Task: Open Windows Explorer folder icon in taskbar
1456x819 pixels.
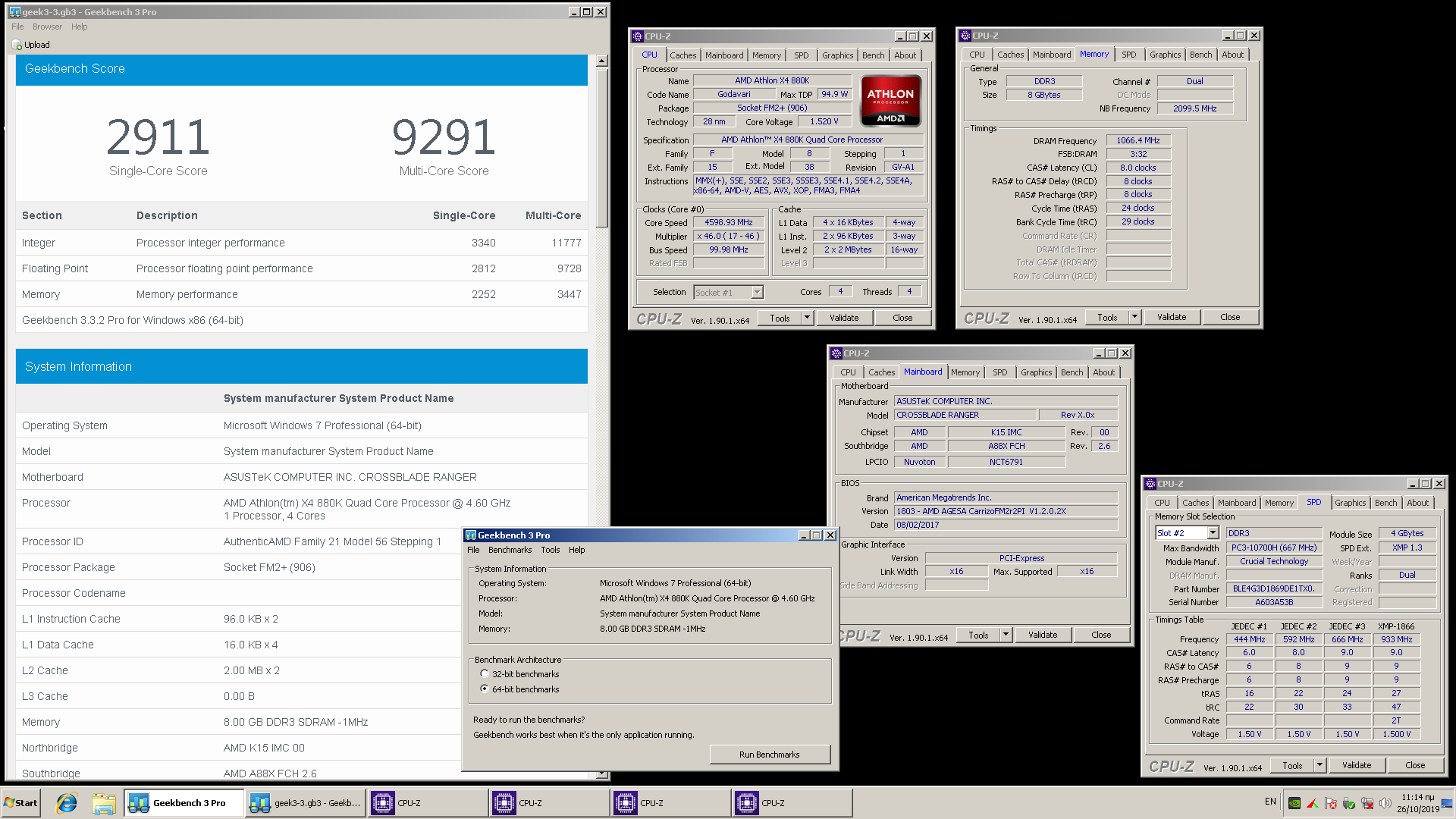Action: point(104,803)
